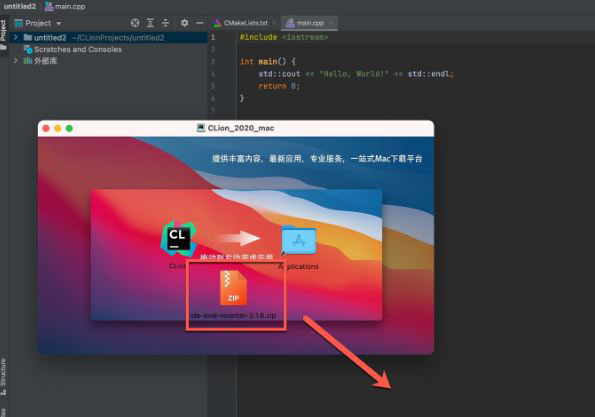Close the CLion_2020_mac window
The width and height of the screenshot is (595, 417).
click(46, 128)
